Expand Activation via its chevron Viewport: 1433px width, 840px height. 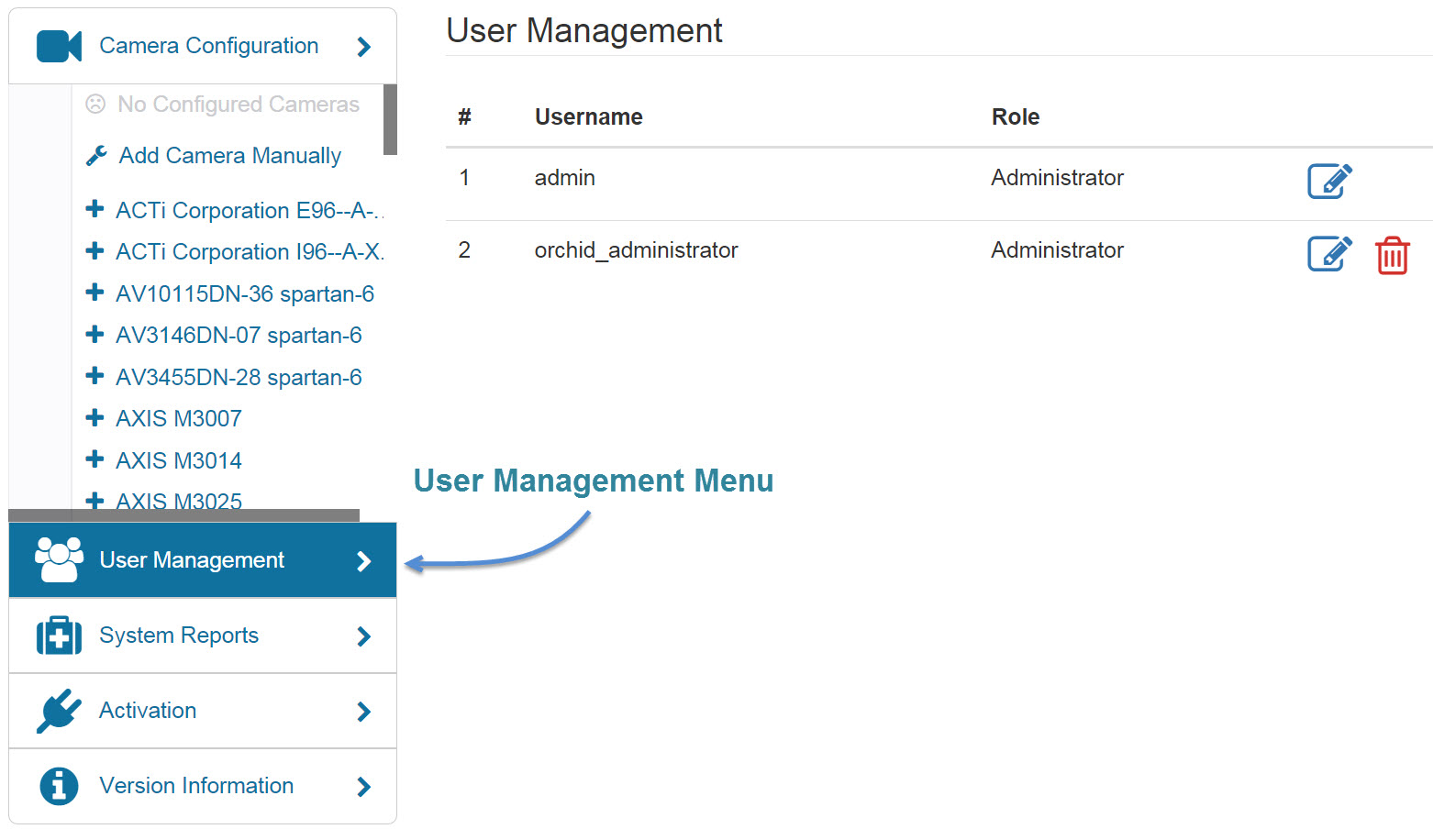pos(364,712)
